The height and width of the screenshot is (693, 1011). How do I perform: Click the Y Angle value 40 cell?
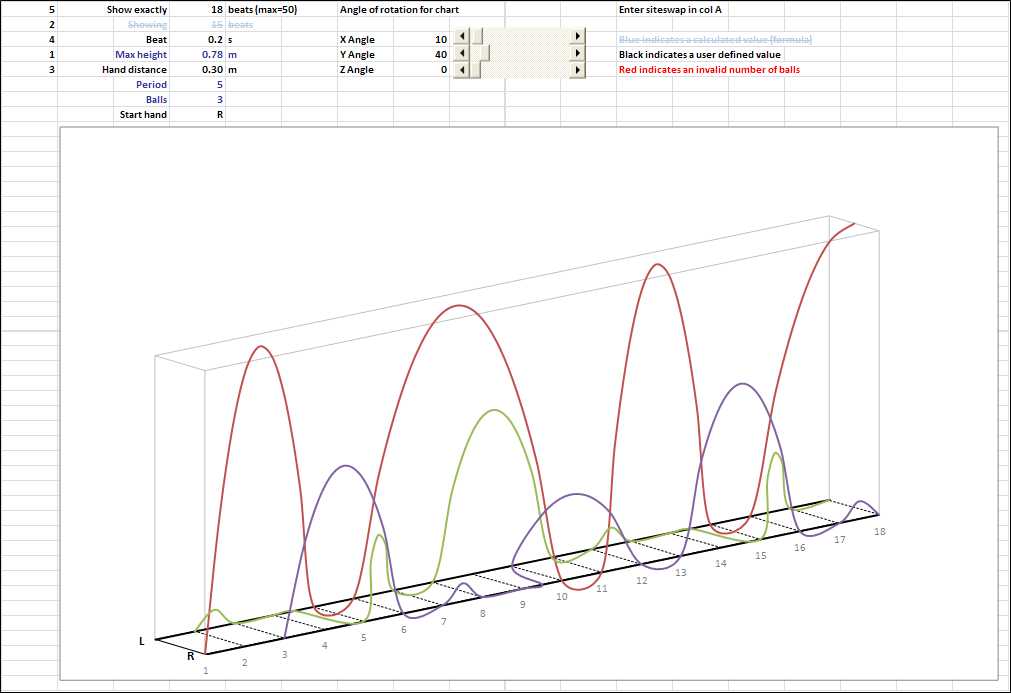tap(422, 55)
